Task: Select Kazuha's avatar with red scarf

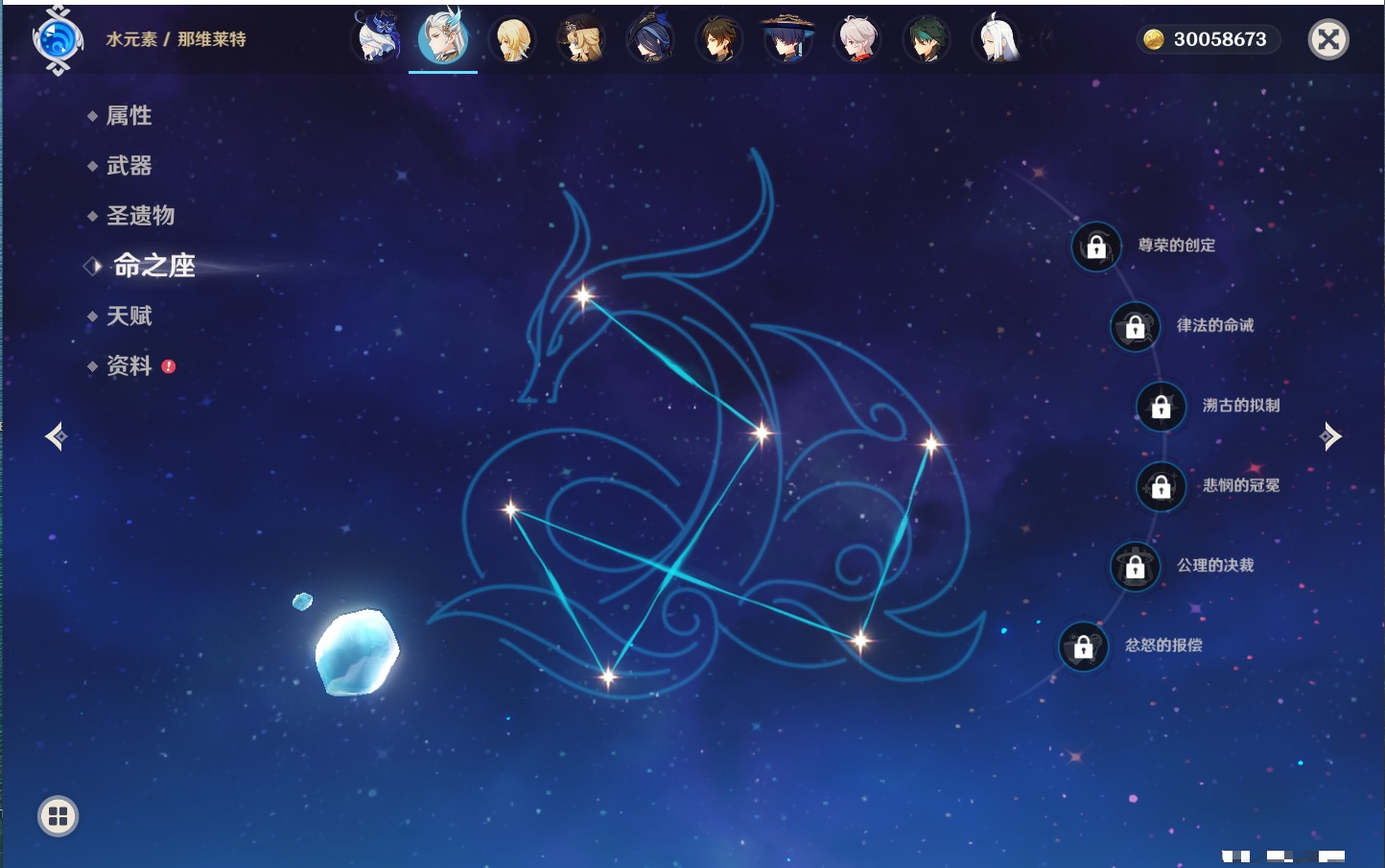Action: (x=857, y=39)
